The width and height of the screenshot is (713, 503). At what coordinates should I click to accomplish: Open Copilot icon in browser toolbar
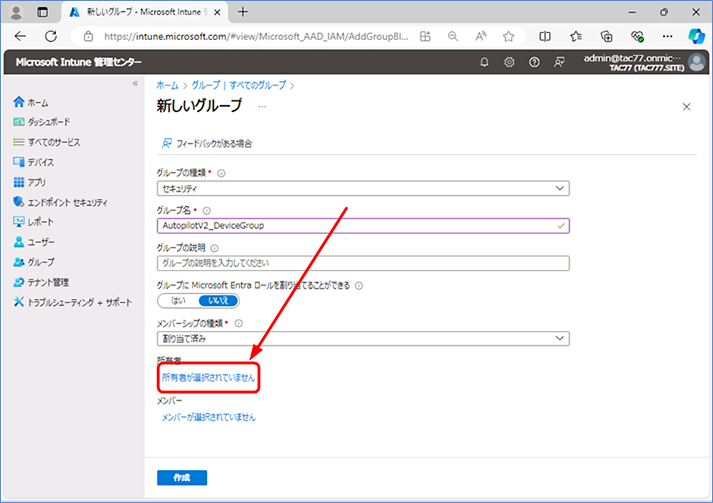[696, 36]
